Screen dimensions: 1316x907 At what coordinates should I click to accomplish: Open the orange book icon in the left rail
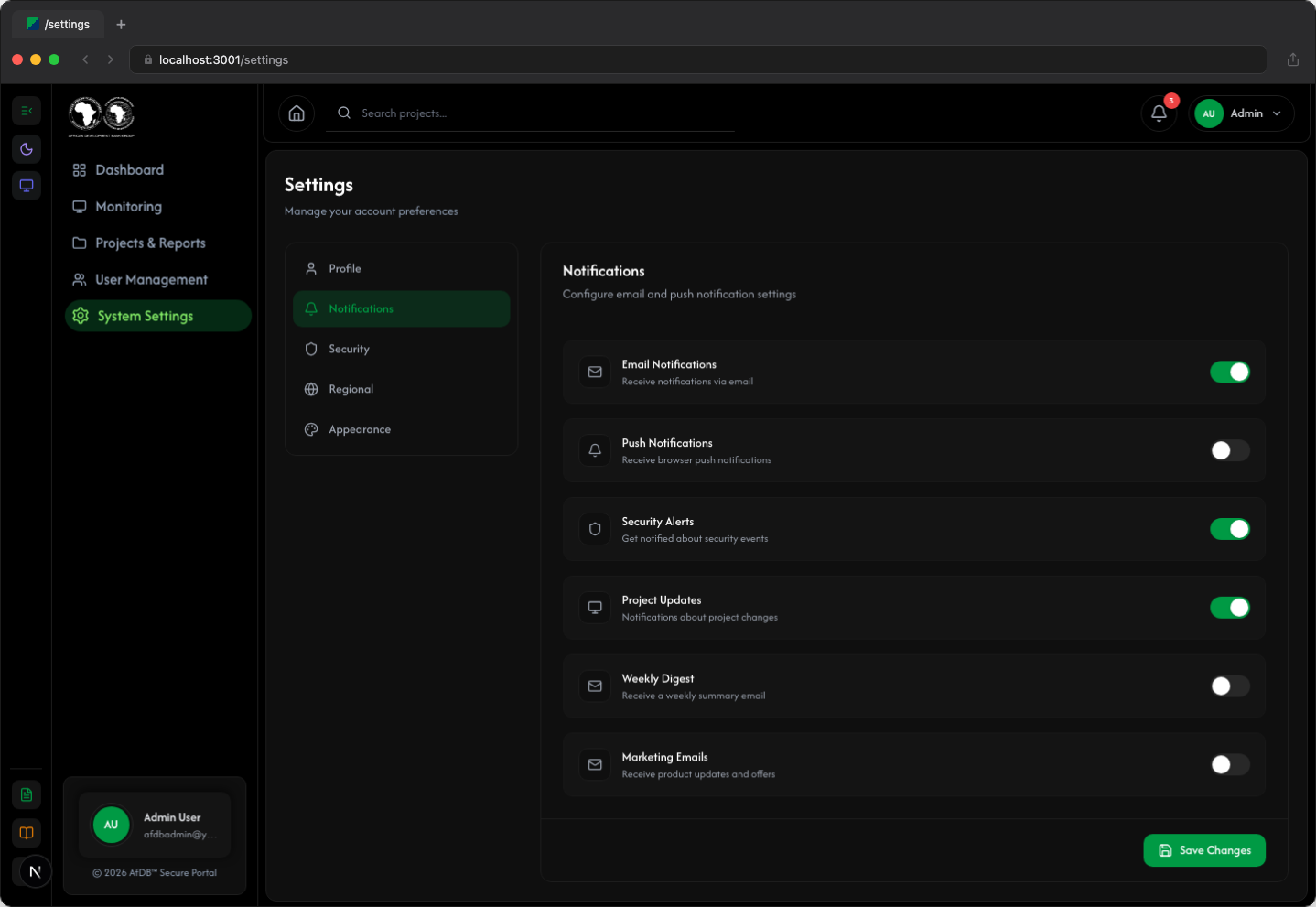27,833
